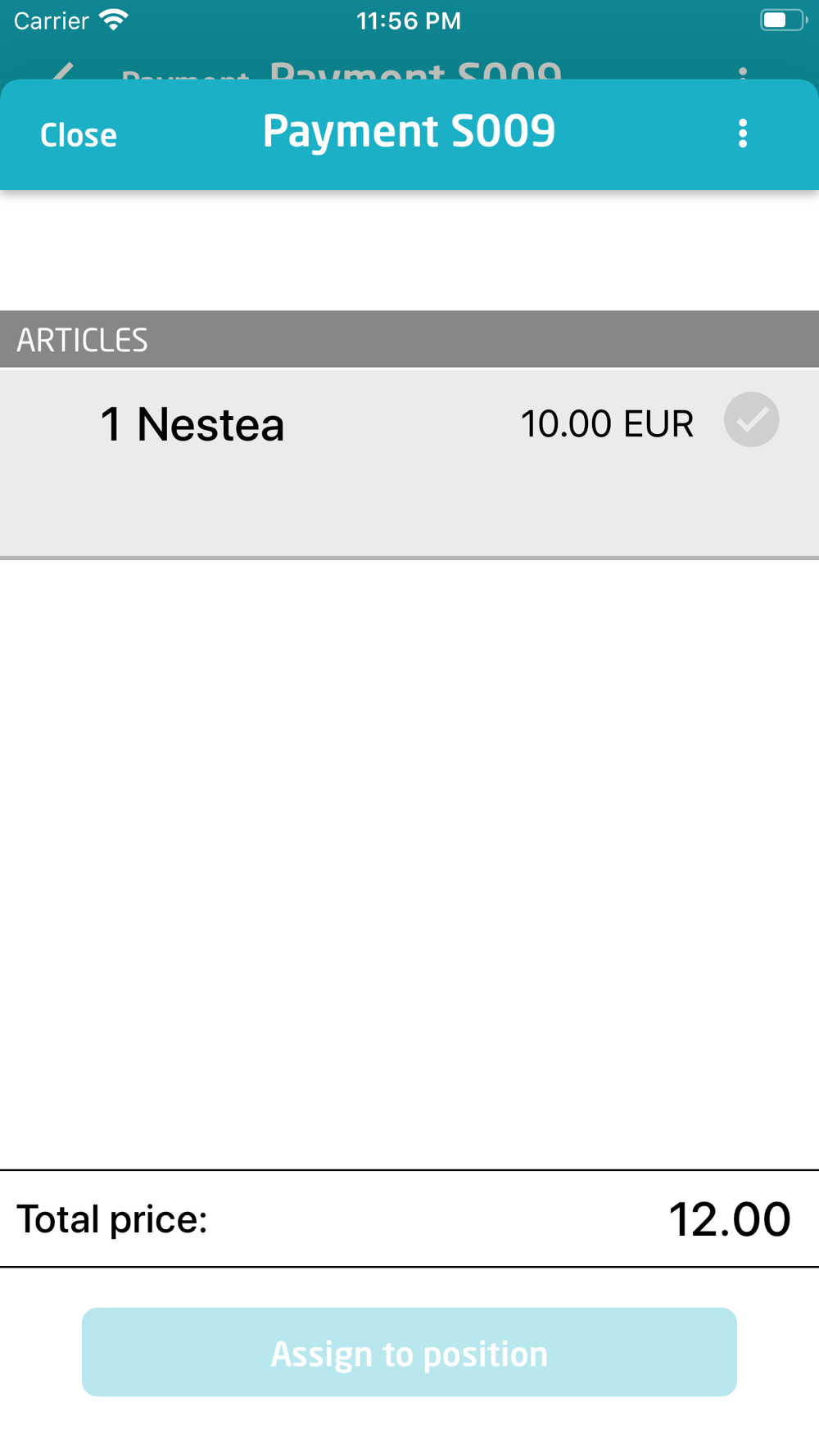Tap the ARTICLES section header
Screen dimensions: 819x1456
coord(409,339)
